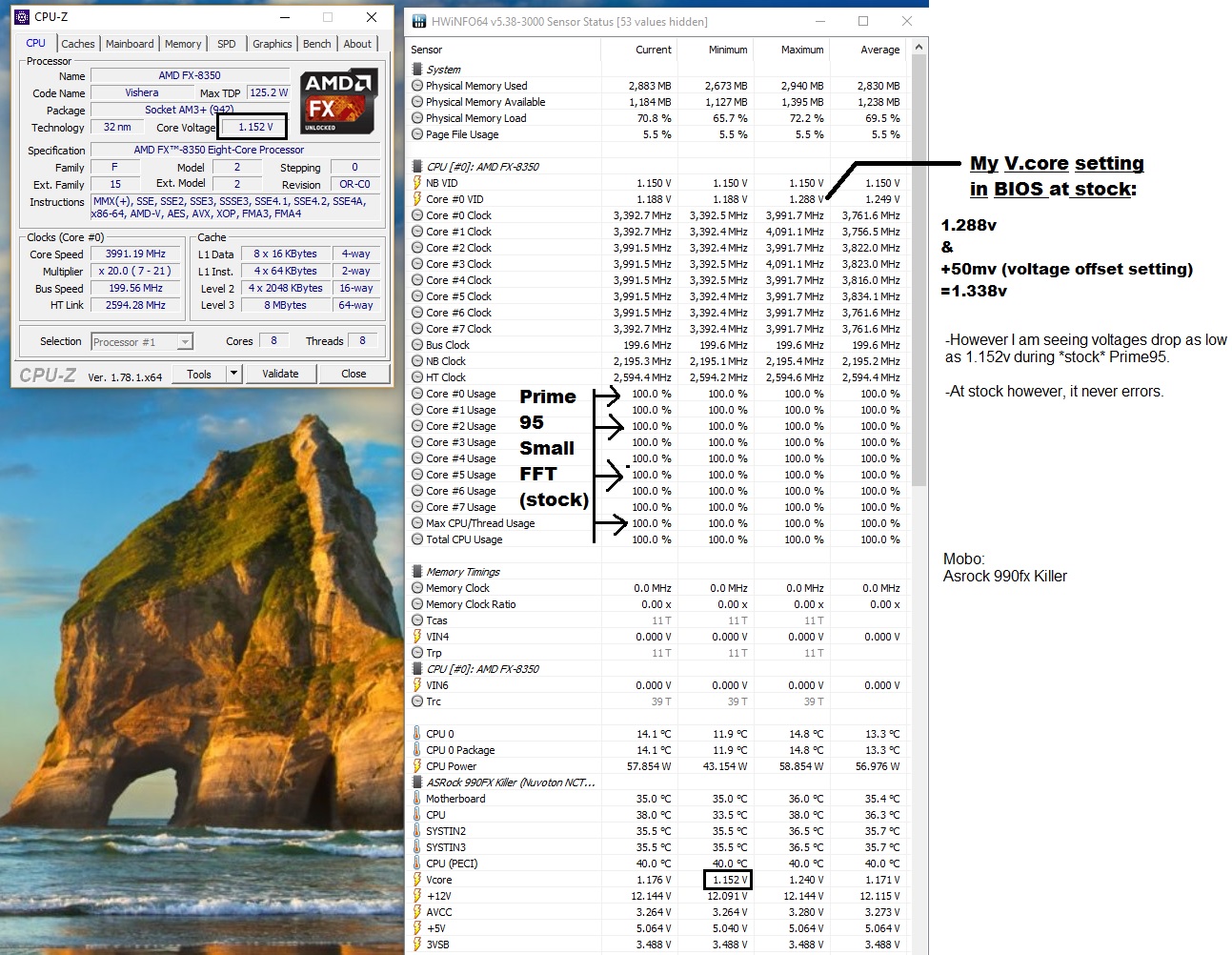Image resolution: width=1232 pixels, height=955 pixels.
Task: Click the Core #0 Clock sensor icon
Action: click(417, 215)
